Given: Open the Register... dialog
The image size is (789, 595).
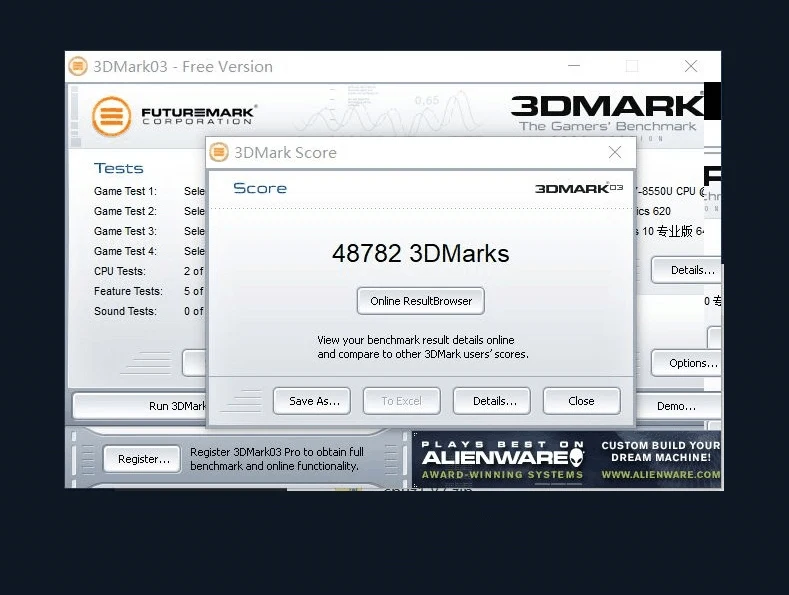Looking at the screenshot, I should pos(143,459).
